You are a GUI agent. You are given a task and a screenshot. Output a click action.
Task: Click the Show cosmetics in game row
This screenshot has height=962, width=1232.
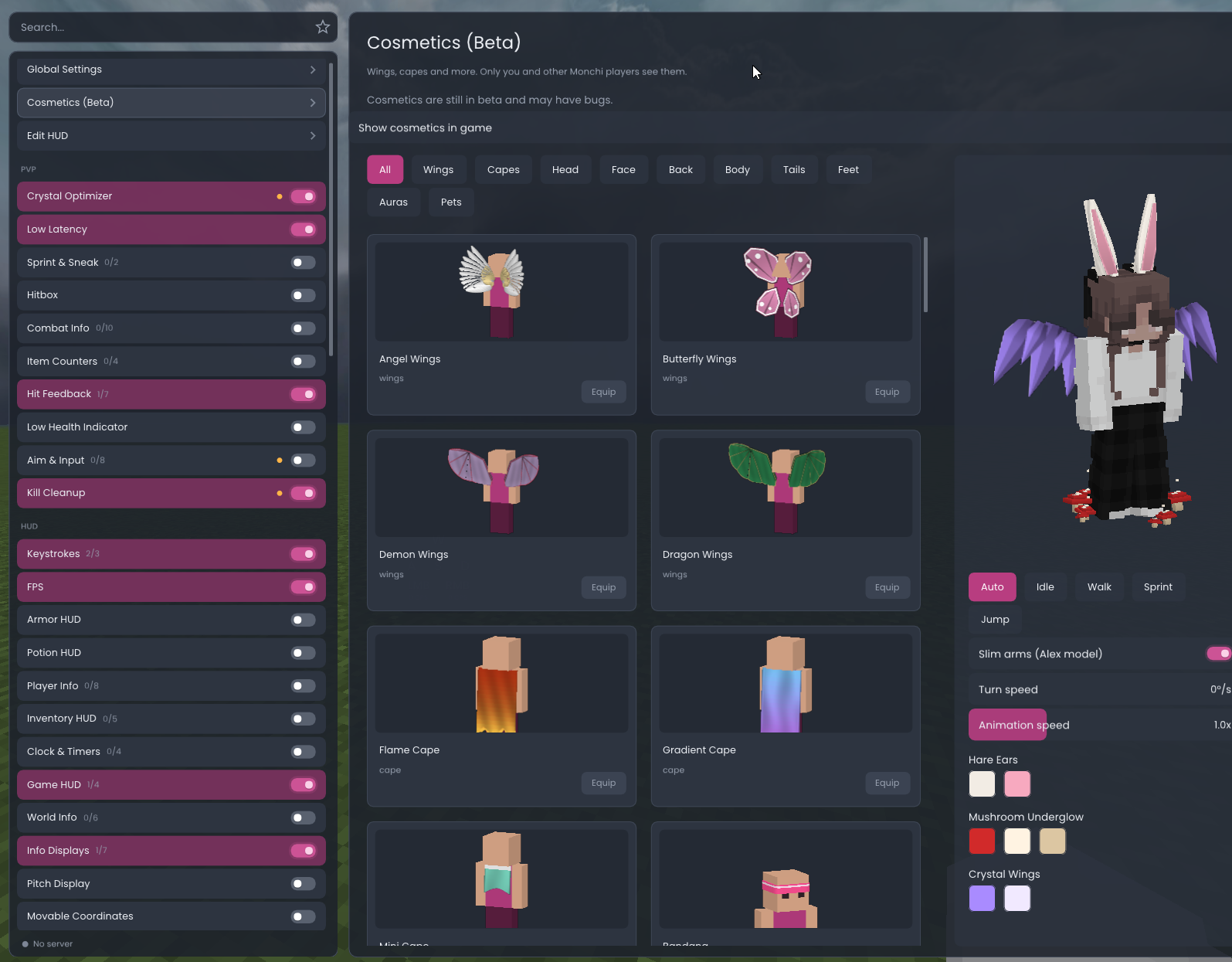click(791, 128)
